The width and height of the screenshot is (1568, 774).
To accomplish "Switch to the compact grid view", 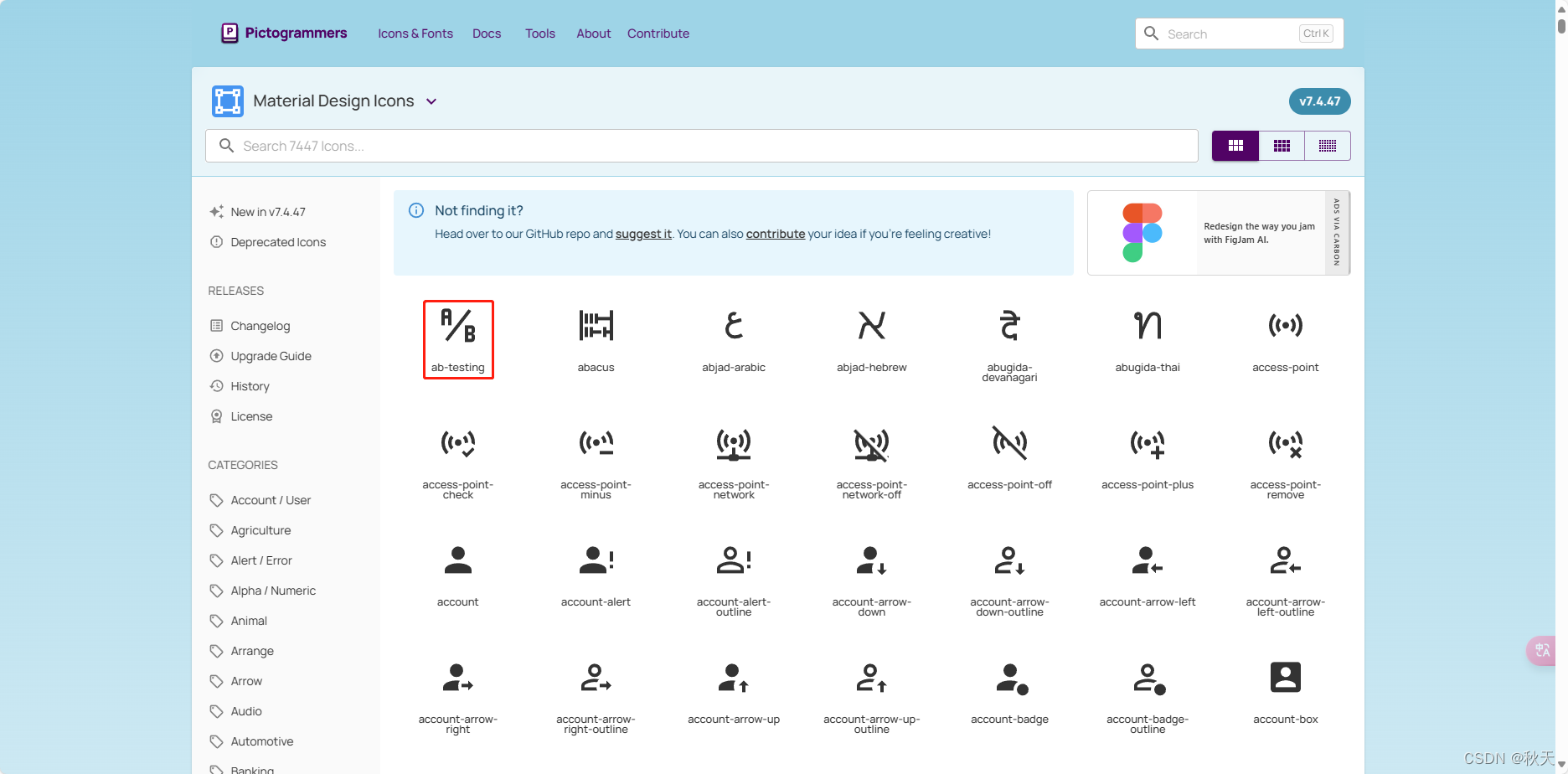I will click(1327, 145).
